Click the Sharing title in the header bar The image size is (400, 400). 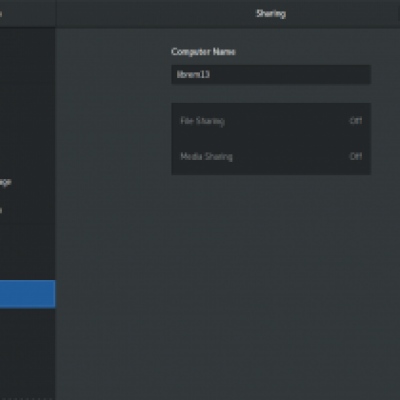(271, 14)
